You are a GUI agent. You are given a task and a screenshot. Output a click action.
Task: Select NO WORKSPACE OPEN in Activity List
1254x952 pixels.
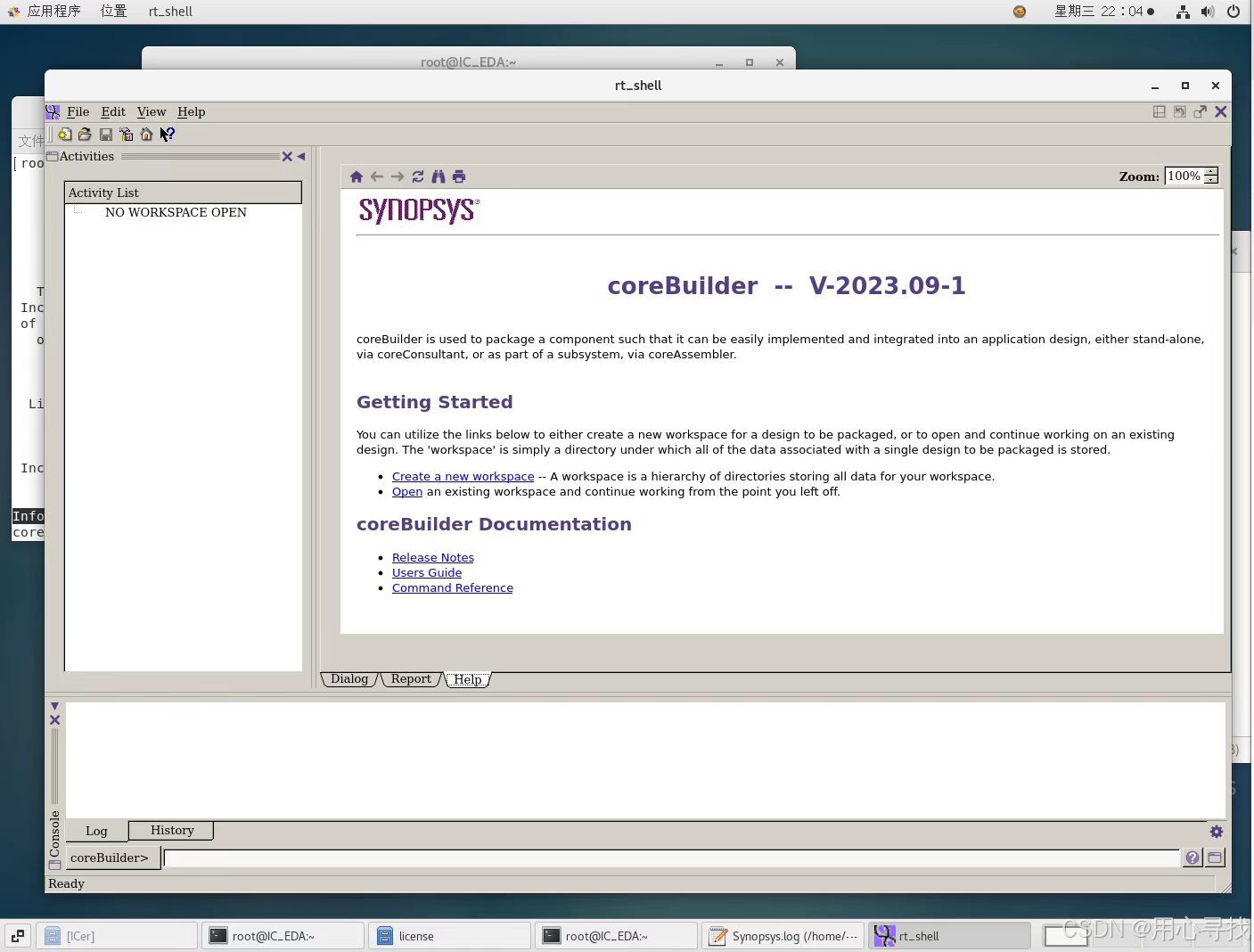coord(176,212)
